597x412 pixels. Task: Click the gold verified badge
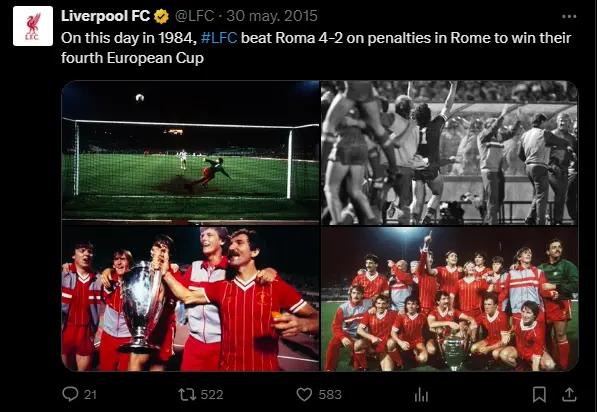161,16
